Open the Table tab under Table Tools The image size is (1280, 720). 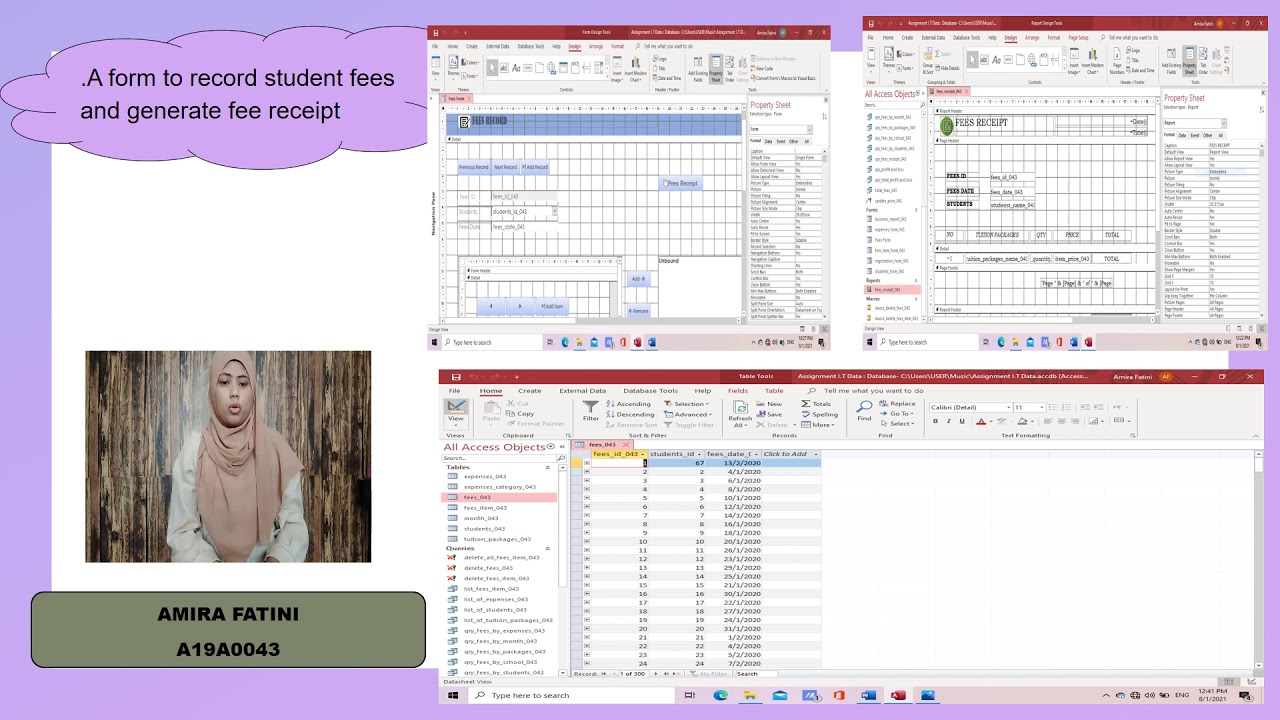point(774,391)
